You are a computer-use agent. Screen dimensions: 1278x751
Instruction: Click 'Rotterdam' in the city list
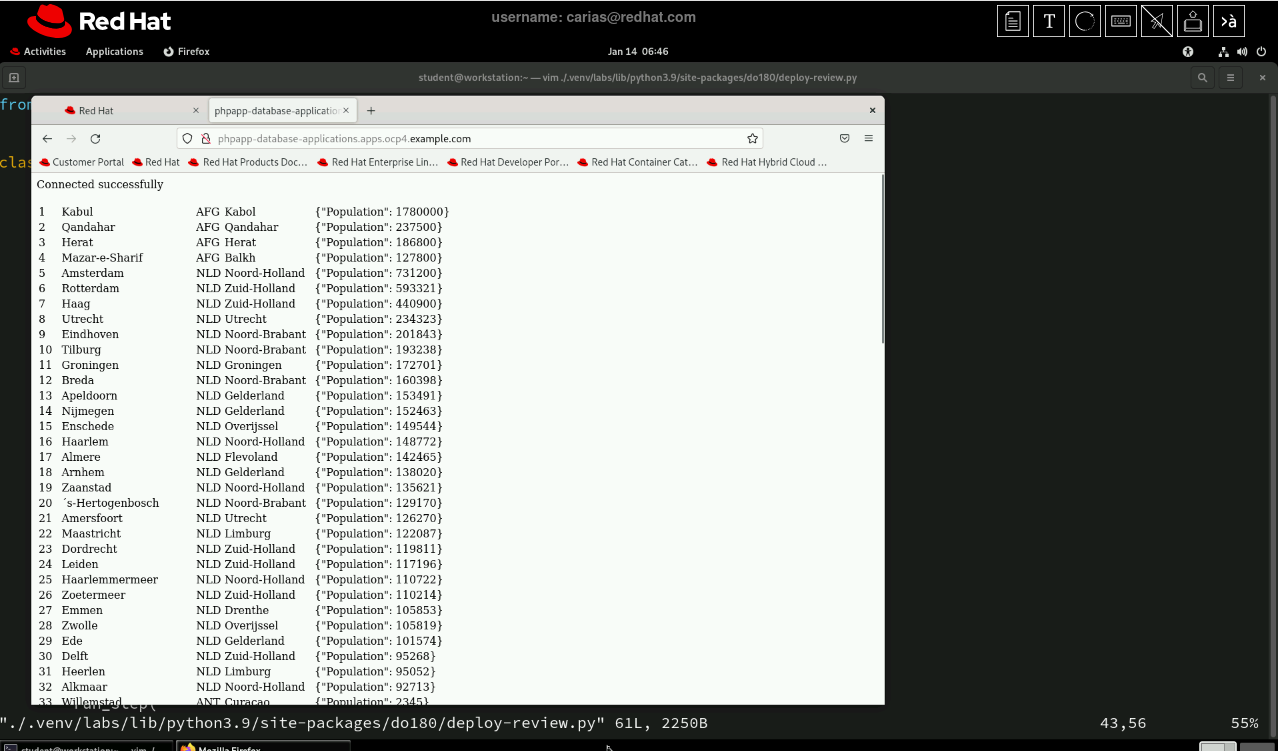[x=90, y=288]
